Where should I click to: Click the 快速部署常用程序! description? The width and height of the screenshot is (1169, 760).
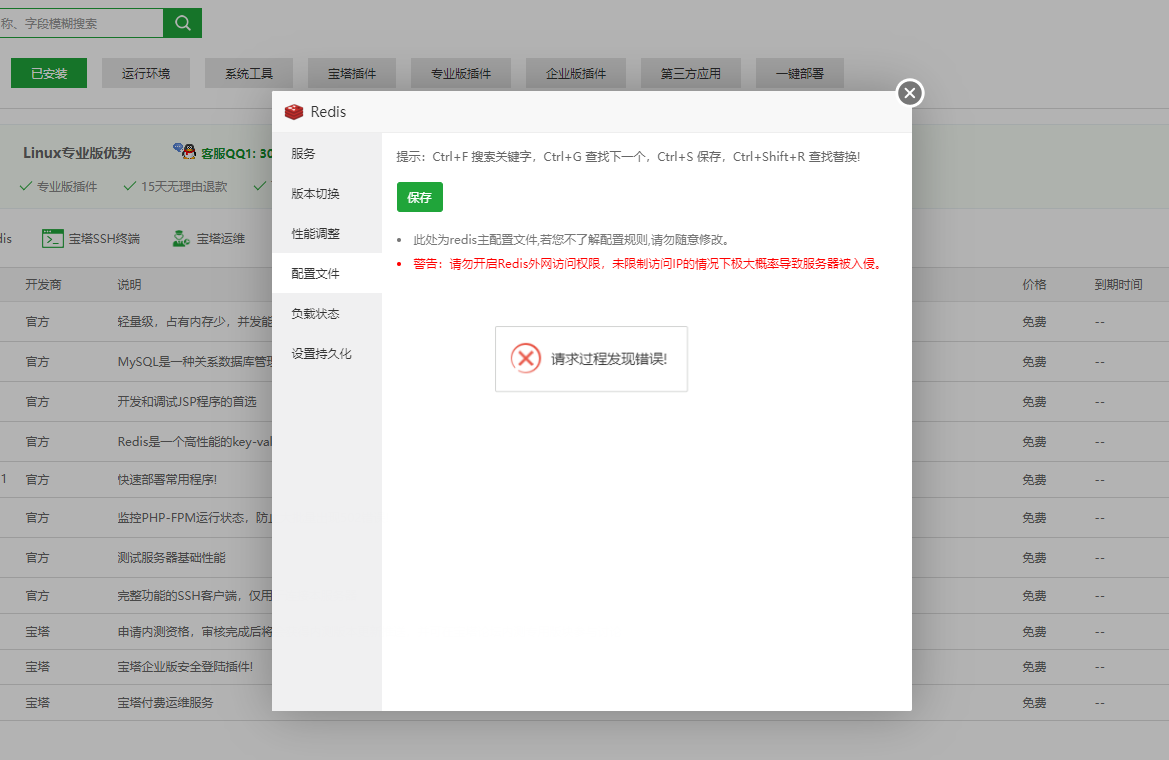167,480
